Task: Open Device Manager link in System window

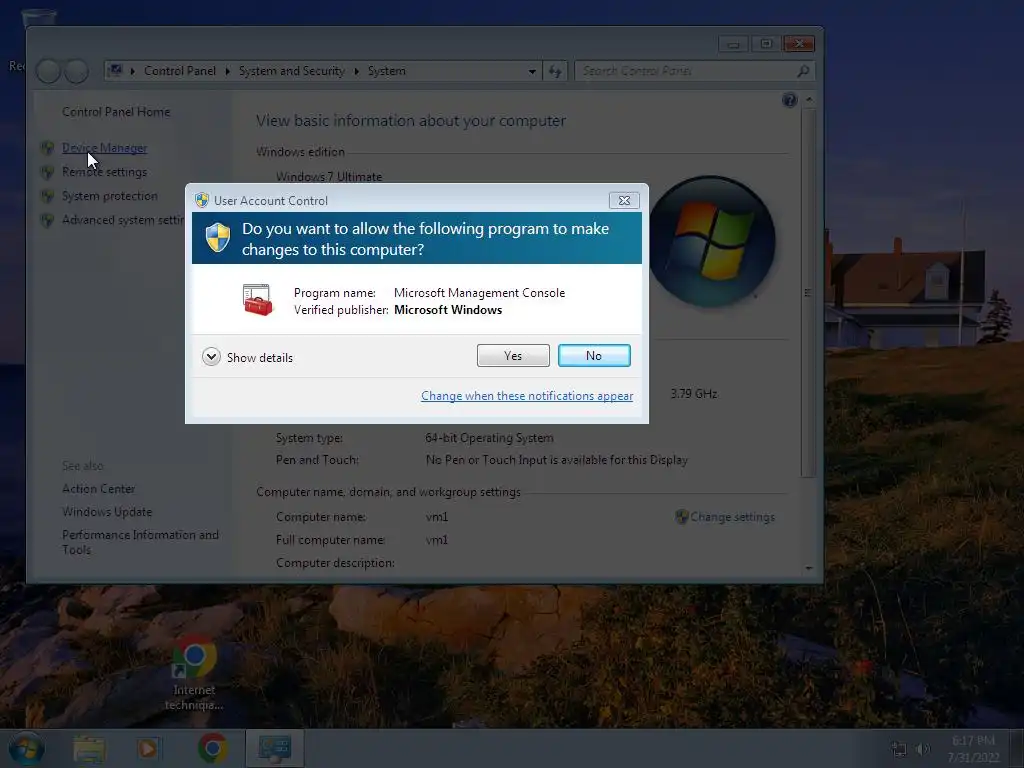Action: pos(104,148)
